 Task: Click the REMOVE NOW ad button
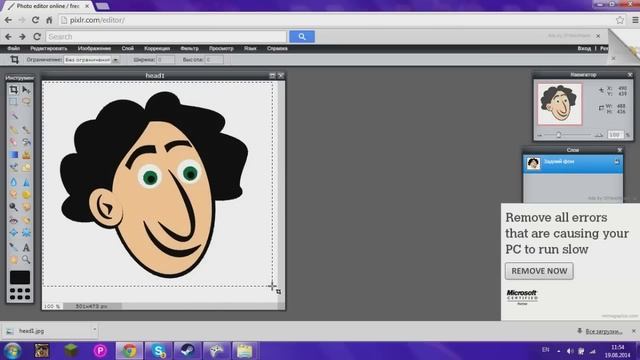tap(539, 271)
